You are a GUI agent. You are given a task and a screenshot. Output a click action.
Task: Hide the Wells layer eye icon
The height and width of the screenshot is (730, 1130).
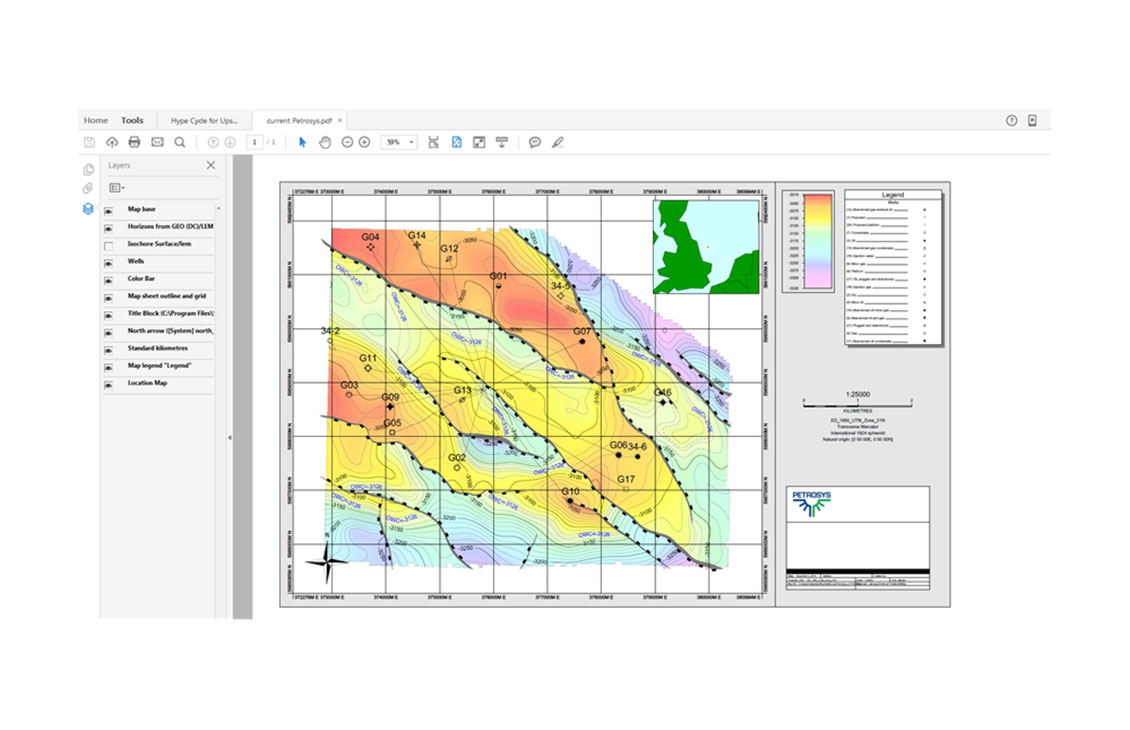pyautogui.click(x=108, y=262)
